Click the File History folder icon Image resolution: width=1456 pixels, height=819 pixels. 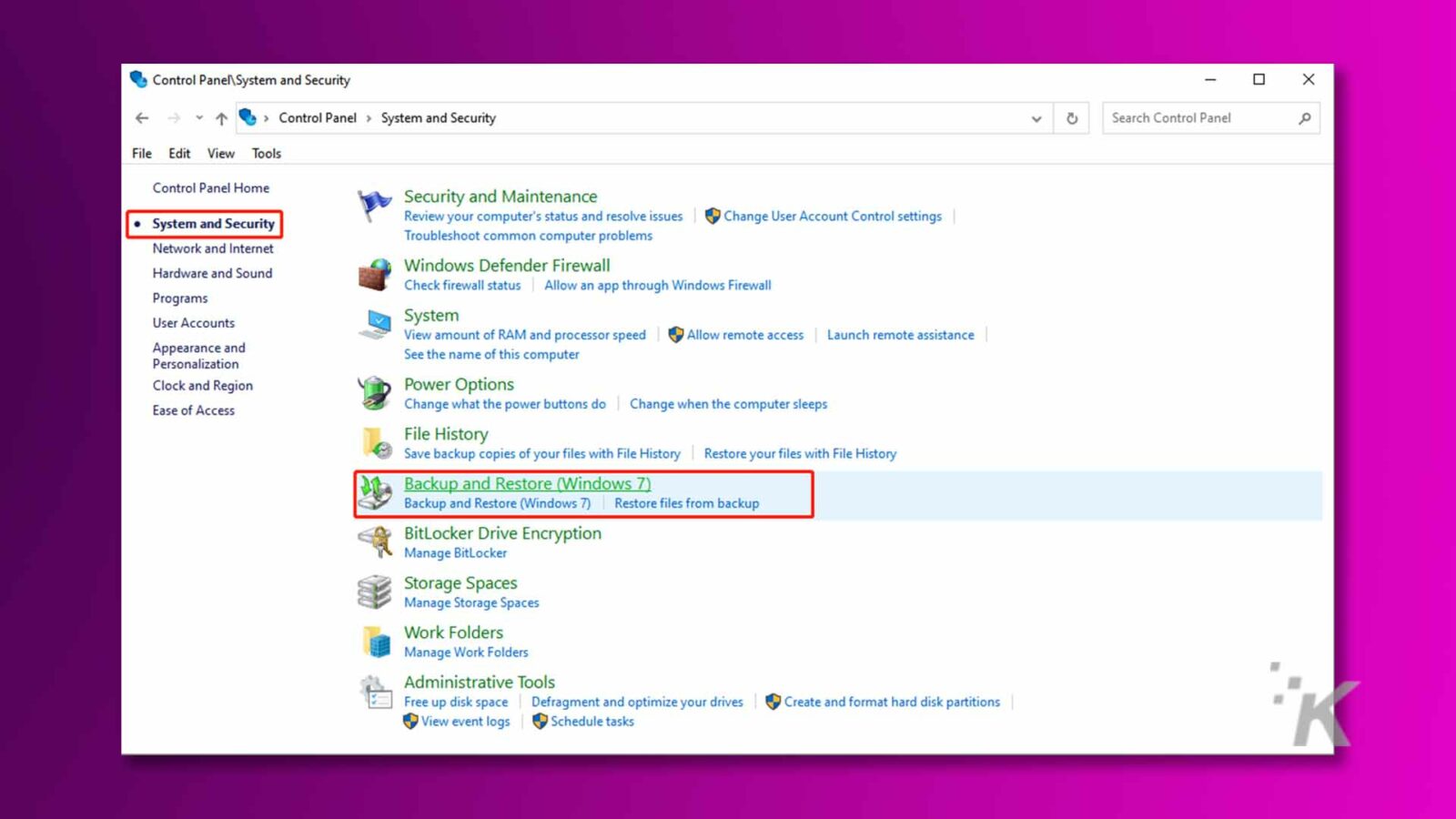(376, 443)
